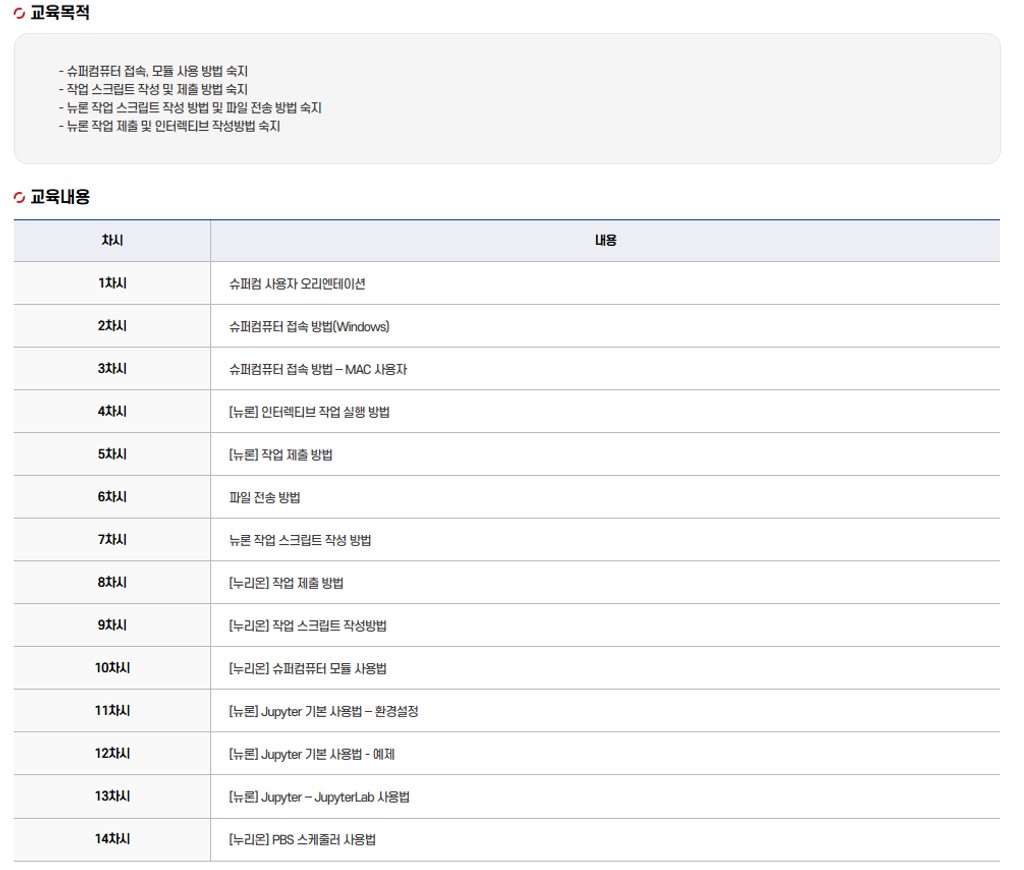
Task: Select the 차시 column header
Action: click(112, 241)
